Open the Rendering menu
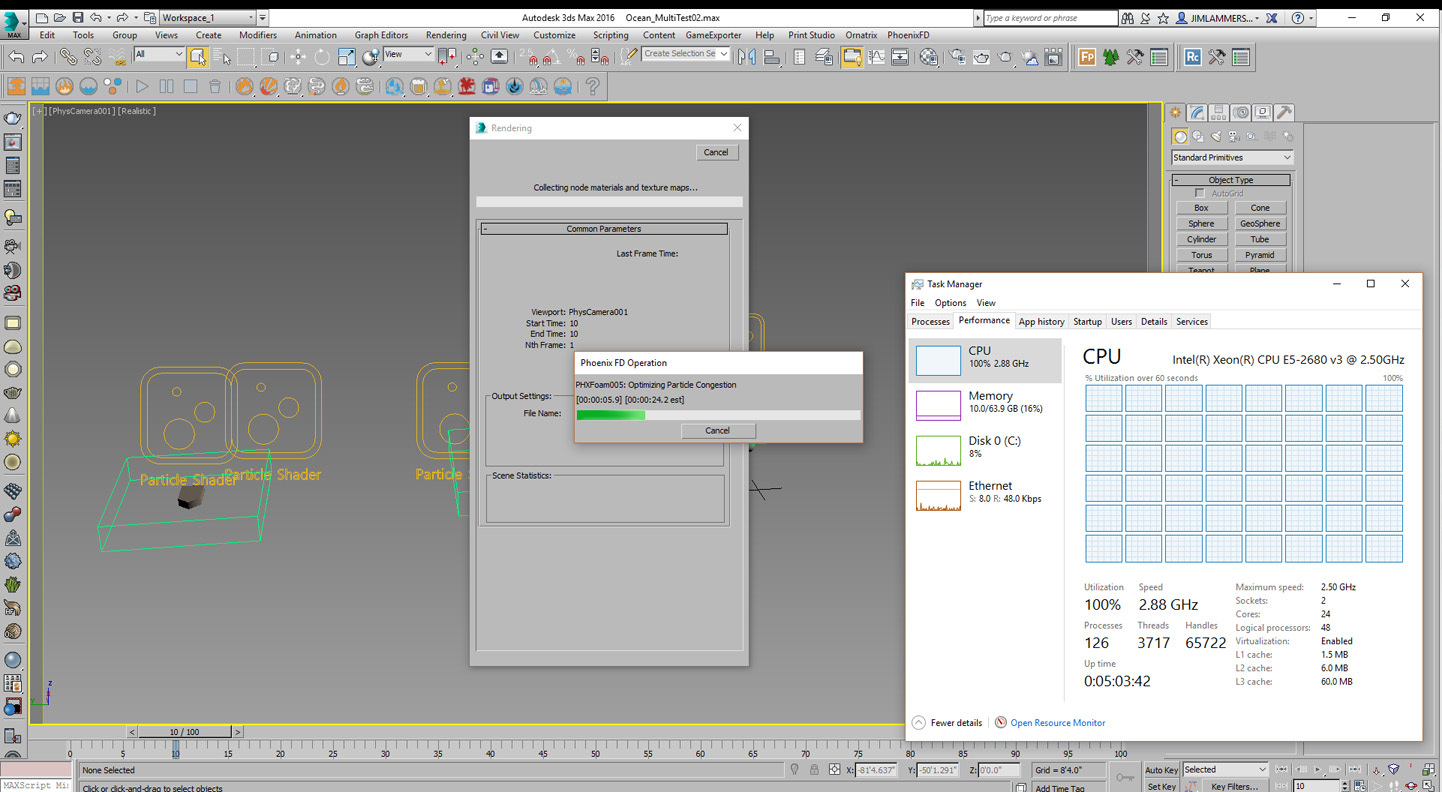Screen dimensions: 1442x792 pyautogui.click(x=446, y=35)
